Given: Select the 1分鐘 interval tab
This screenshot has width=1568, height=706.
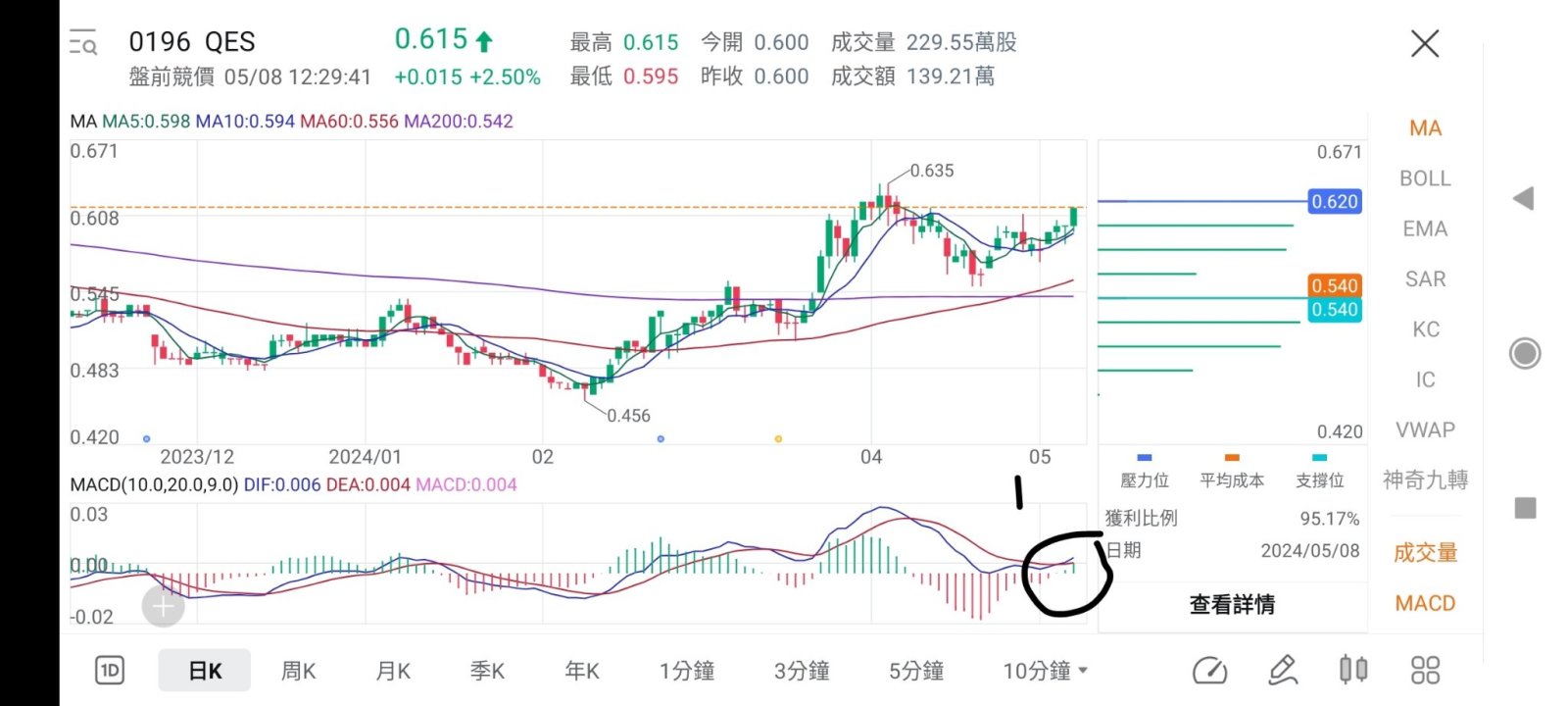Looking at the screenshot, I should pyautogui.click(x=686, y=671).
